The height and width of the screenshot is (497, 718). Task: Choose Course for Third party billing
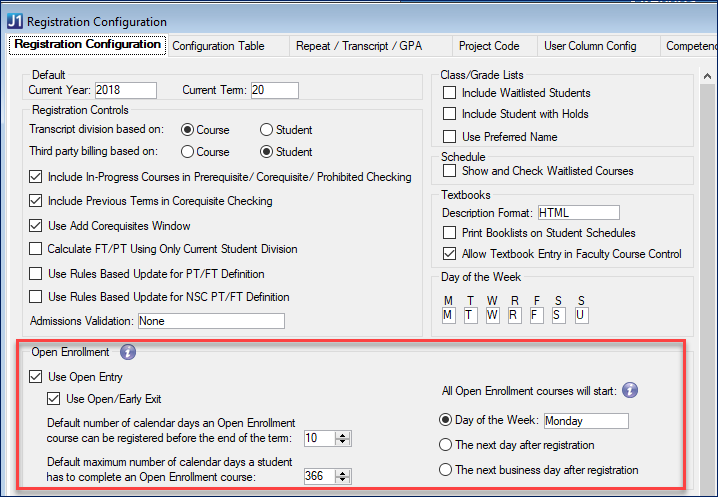click(186, 153)
